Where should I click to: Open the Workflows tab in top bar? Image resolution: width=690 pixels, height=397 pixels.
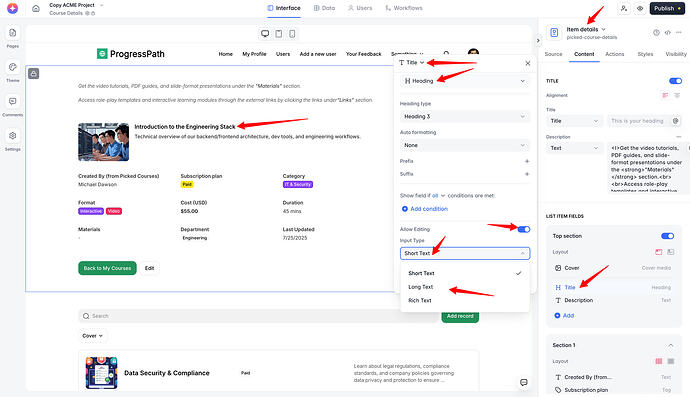coord(404,8)
